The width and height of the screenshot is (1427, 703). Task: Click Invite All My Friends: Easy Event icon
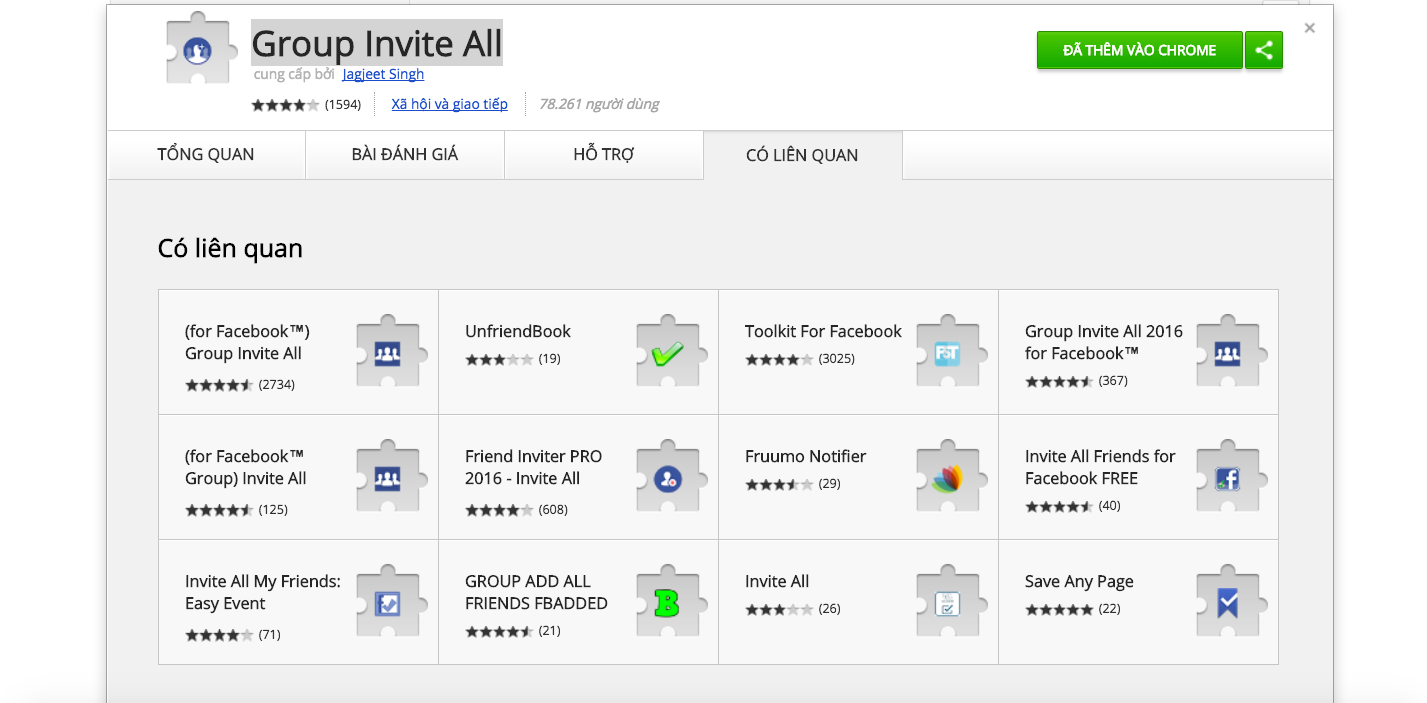click(391, 602)
